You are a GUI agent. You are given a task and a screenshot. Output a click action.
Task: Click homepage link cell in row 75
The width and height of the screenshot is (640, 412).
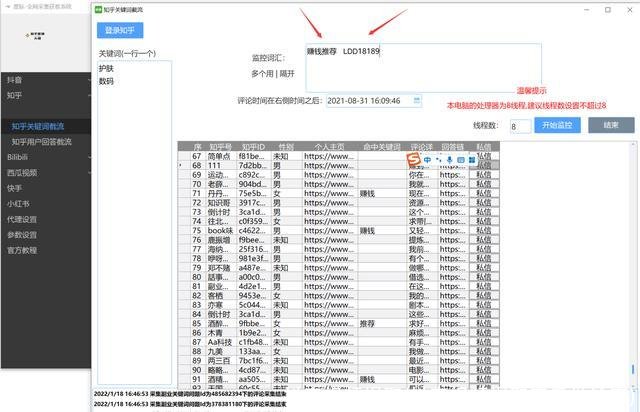[330, 231]
